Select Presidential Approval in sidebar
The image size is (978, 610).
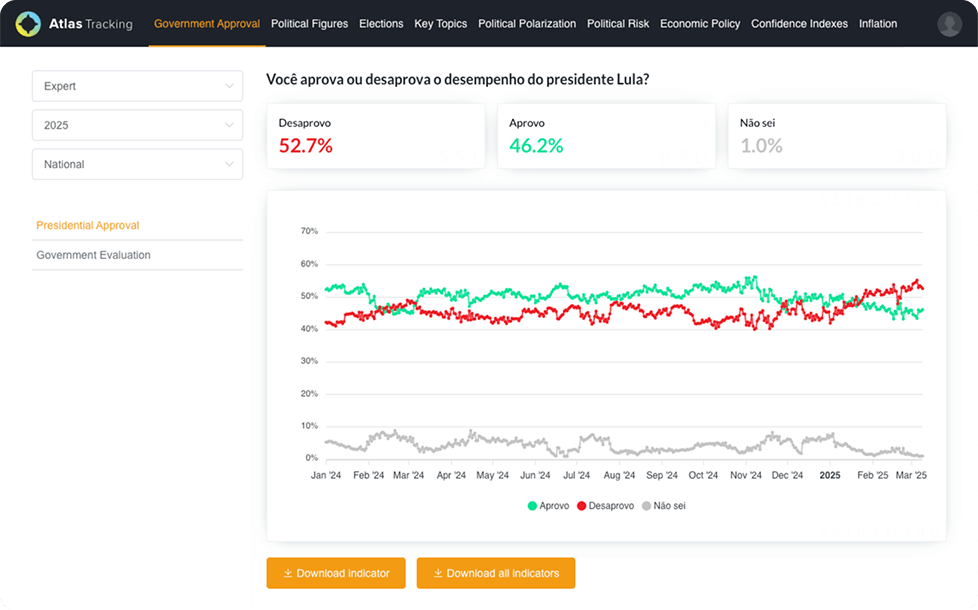coord(88,226)
